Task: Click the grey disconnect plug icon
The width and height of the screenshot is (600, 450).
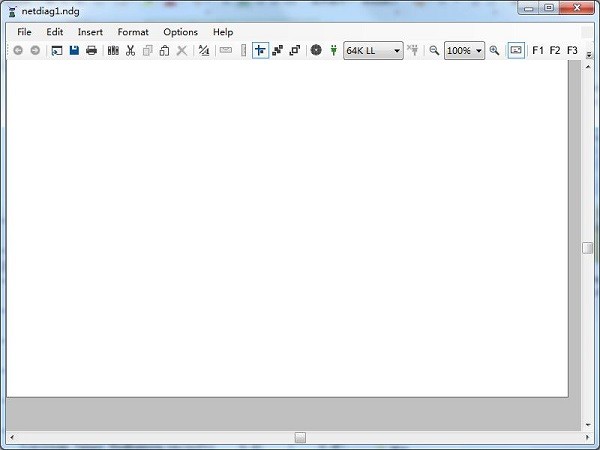Action: pos(413,50)
